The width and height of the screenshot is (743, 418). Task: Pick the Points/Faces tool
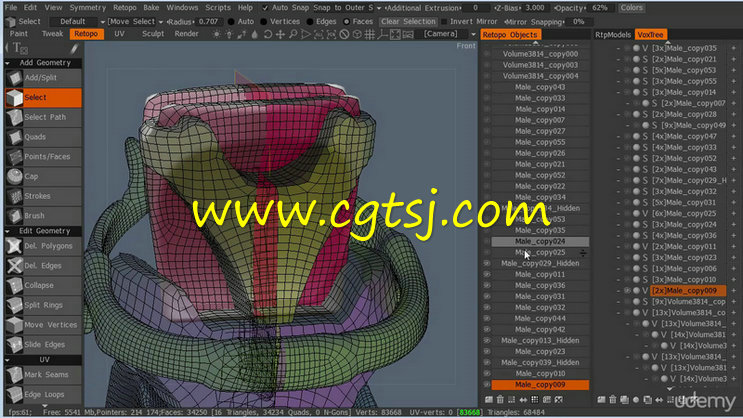point(43,156)
